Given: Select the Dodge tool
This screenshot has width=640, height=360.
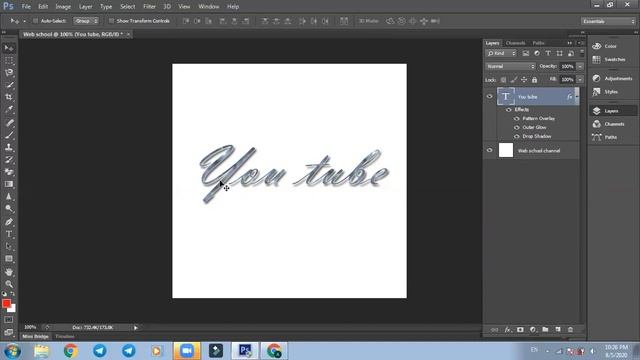Looking at the screenshot, I should pos(9,209).
